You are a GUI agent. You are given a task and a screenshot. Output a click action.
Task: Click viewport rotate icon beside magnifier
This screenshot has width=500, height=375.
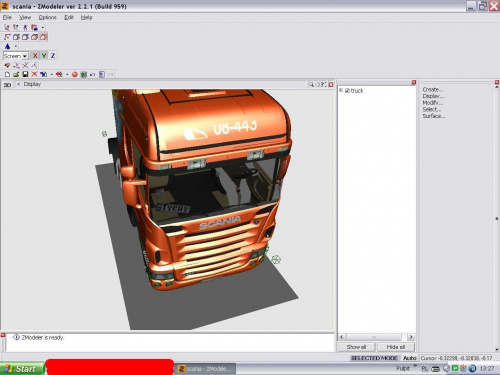click(x=317, y=85)
